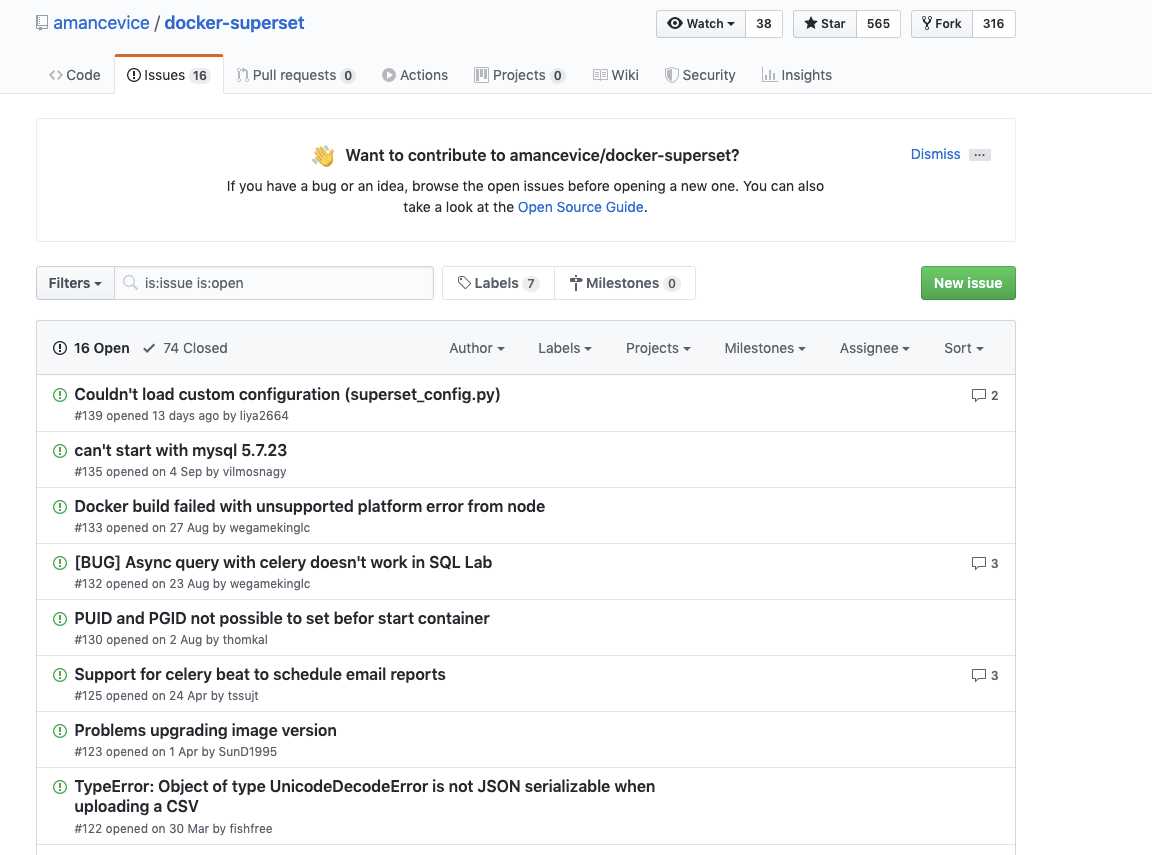Click author fishfree

pos(251,829)
